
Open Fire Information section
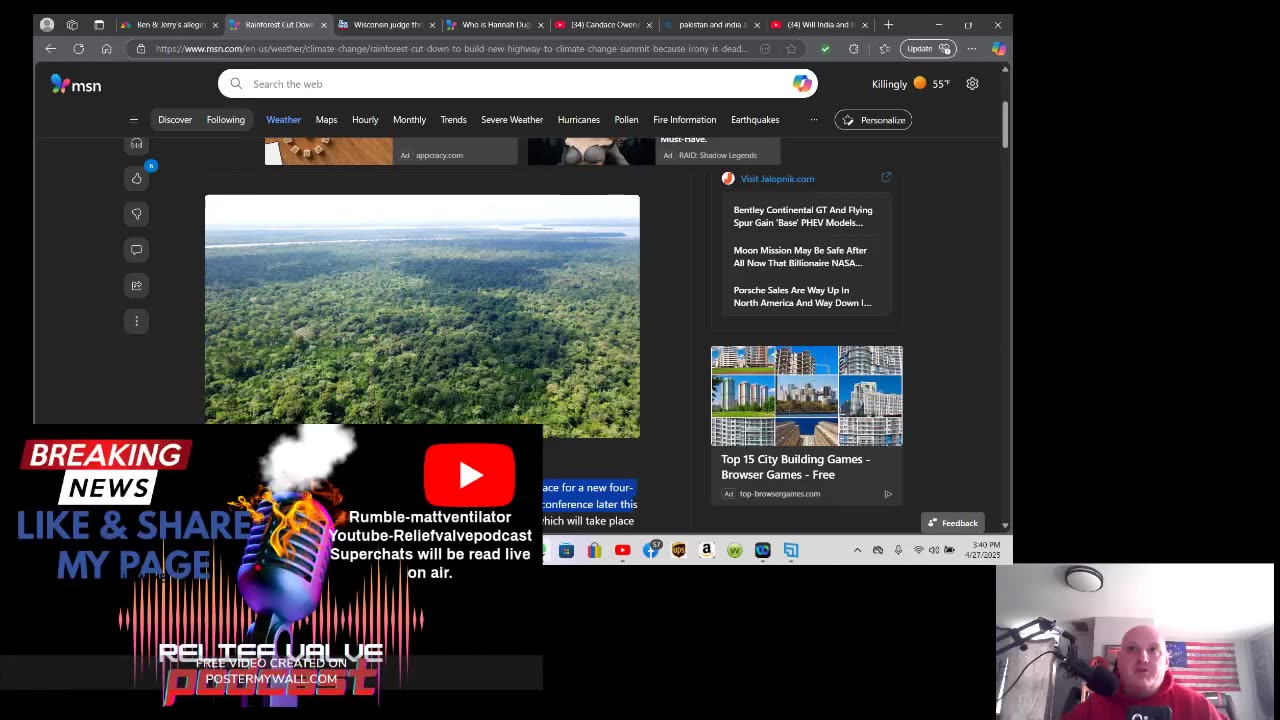[x=684, y=120]
